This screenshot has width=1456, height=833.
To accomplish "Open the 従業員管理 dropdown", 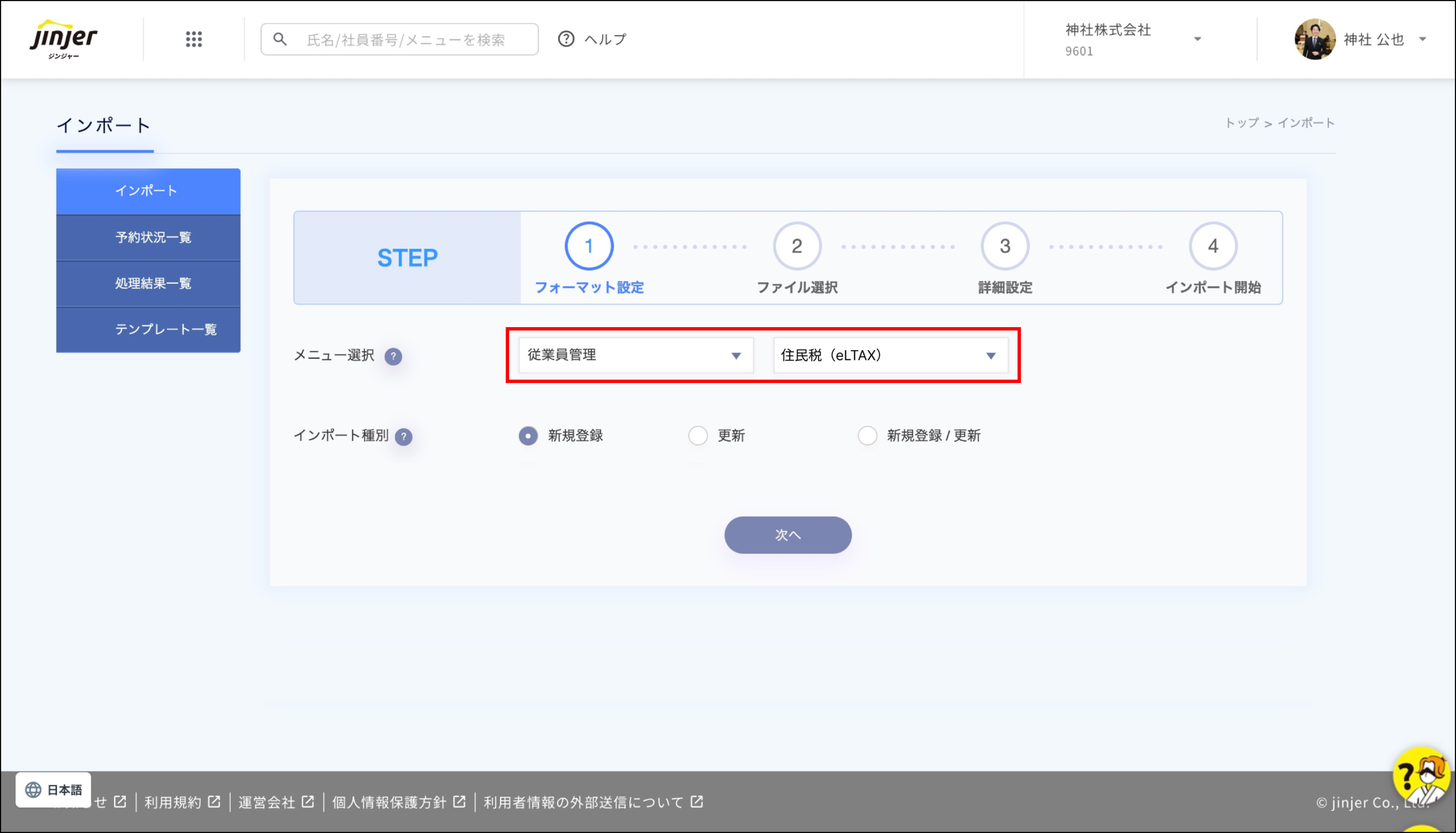I will point(635,355).
